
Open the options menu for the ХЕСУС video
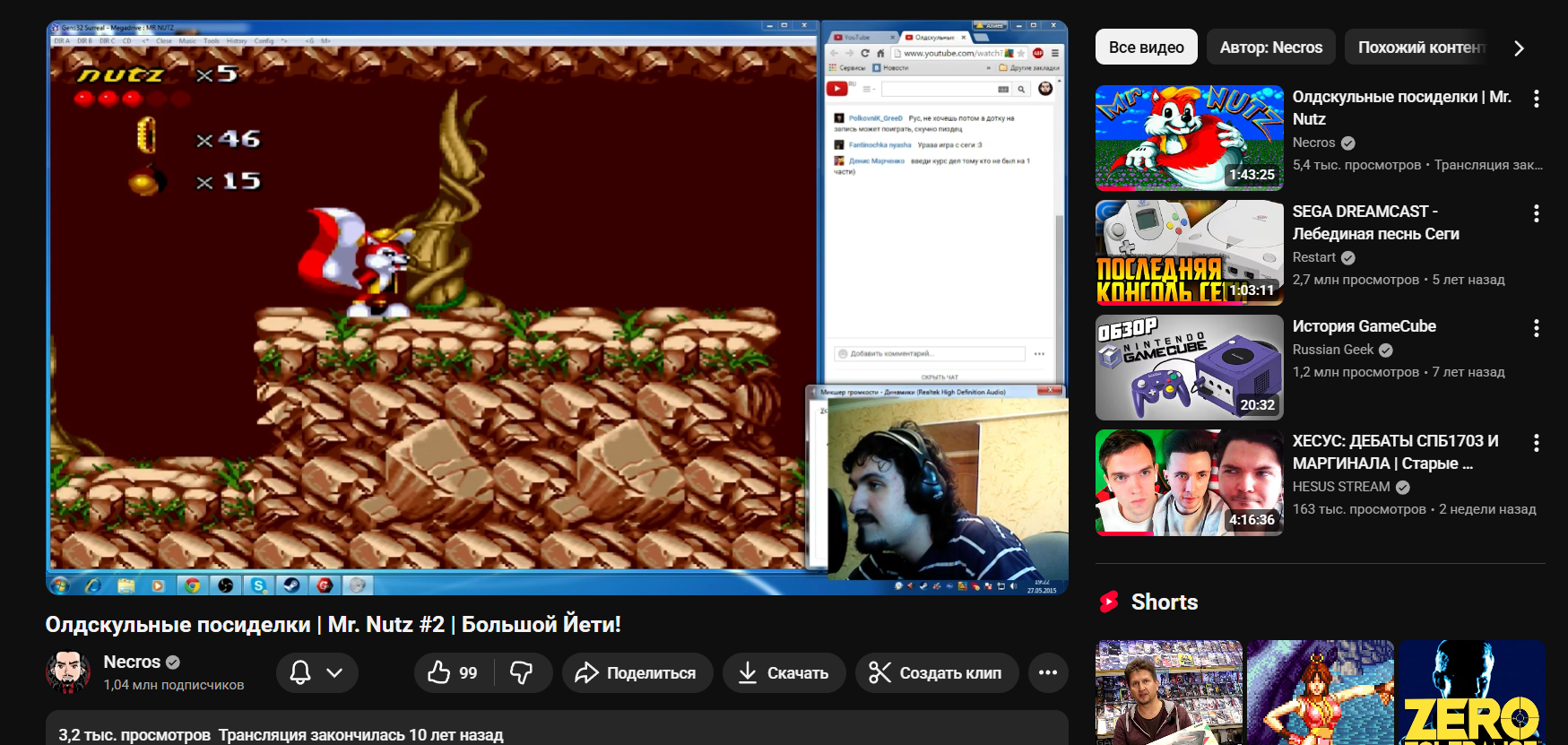(1537, 443)
